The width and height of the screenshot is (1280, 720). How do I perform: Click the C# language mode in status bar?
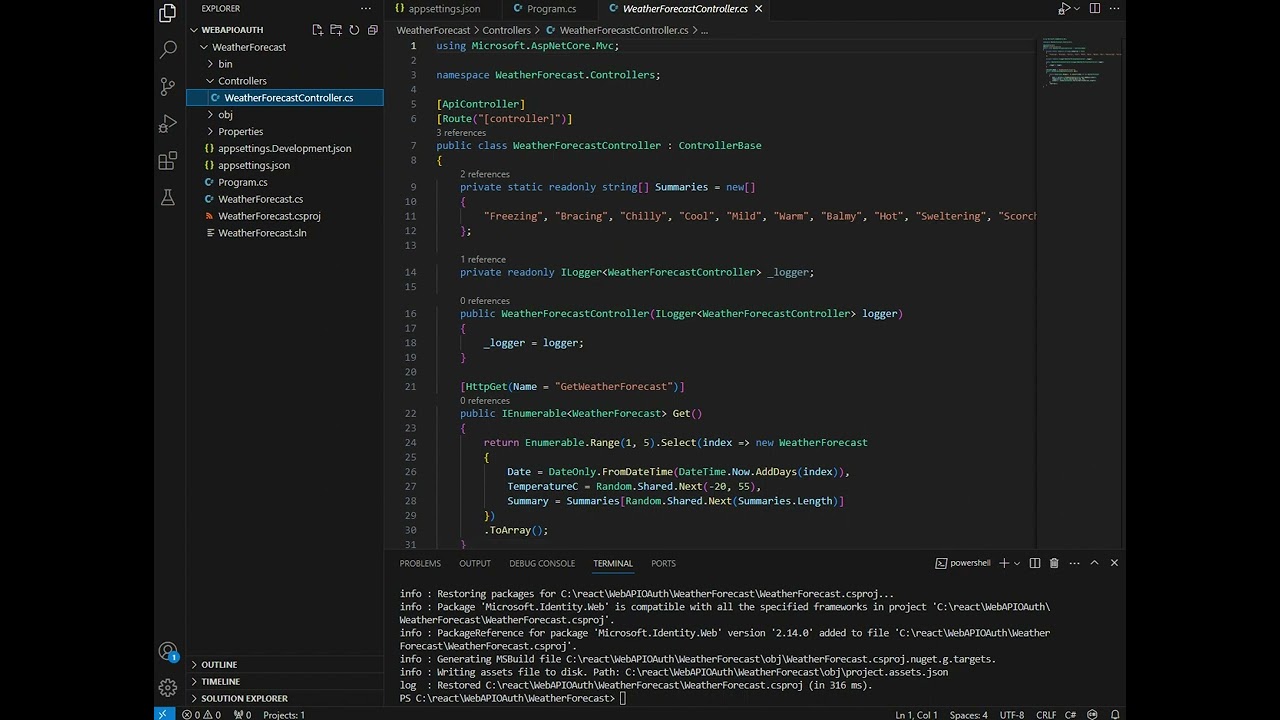pyautogui.click(x=1070, y=715)
